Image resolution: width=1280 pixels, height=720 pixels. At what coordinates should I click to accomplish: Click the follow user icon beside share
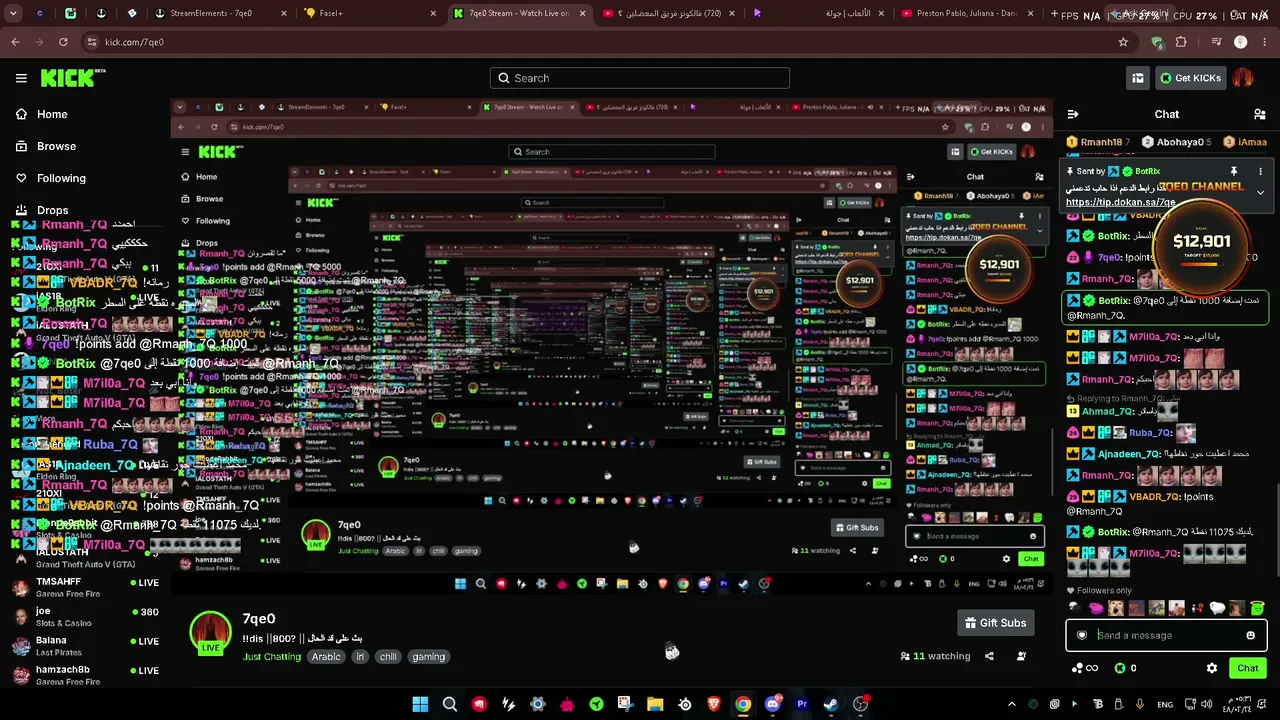click(x=1021, y=656)
